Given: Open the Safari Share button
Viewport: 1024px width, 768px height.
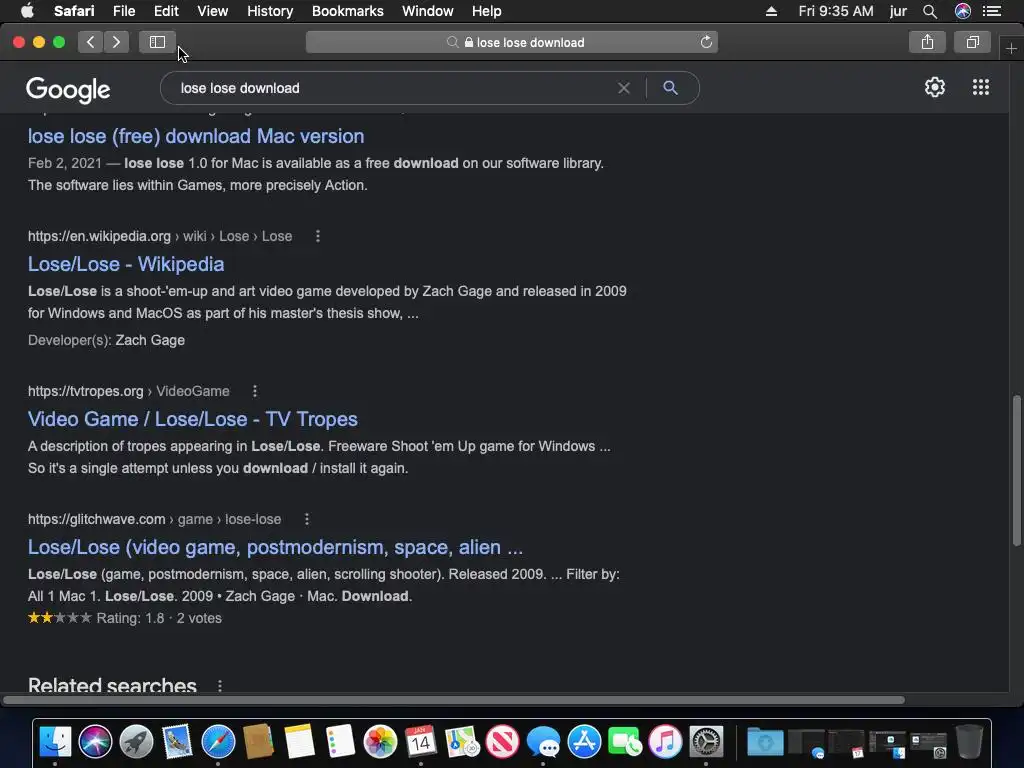Looking at the screenshot, I should point(927,42).
